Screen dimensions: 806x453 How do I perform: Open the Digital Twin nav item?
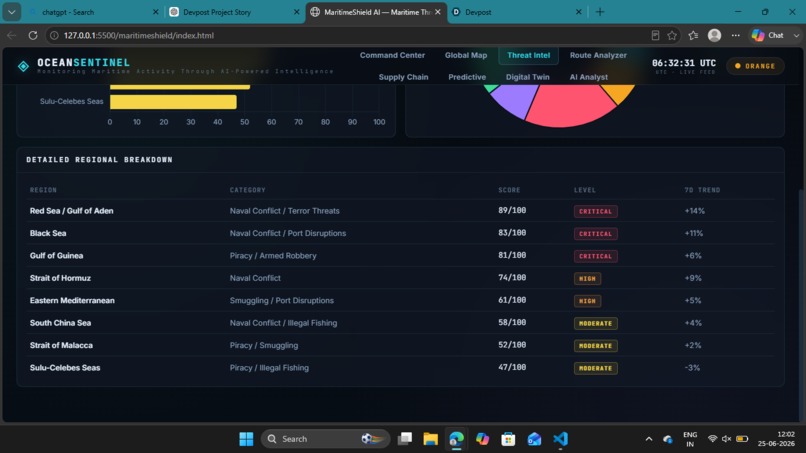[527, 77]
